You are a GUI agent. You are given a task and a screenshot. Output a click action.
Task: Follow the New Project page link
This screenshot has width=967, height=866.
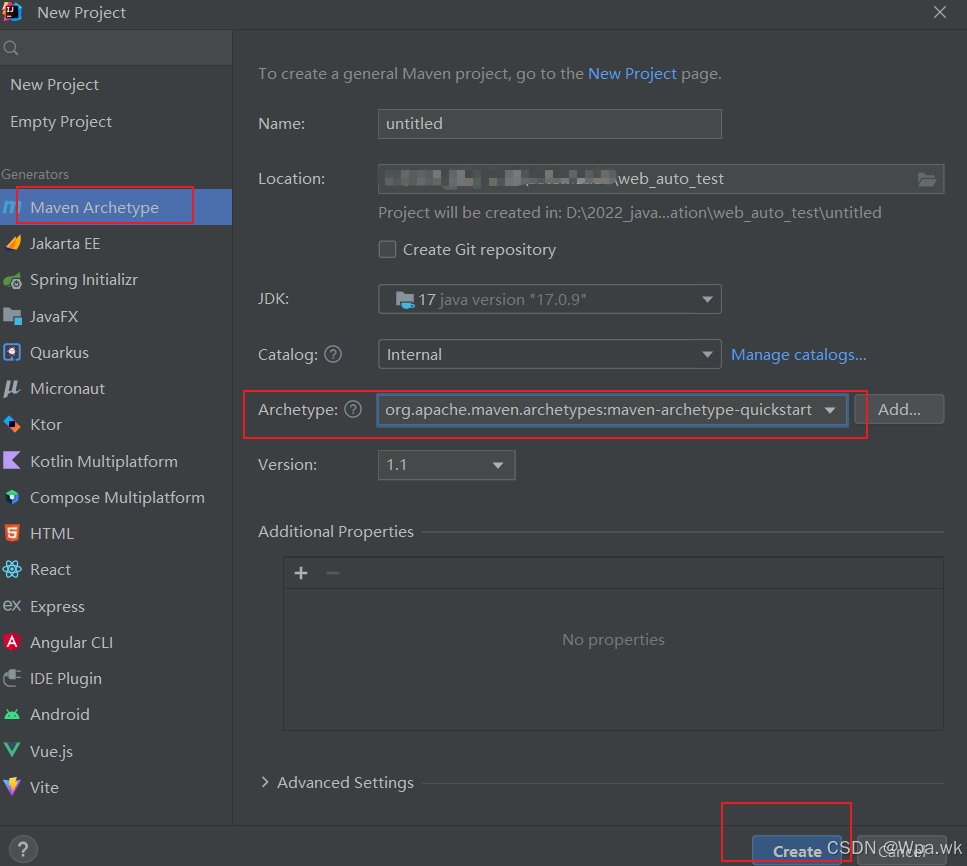pyautogui.click(x=632, y=73)
